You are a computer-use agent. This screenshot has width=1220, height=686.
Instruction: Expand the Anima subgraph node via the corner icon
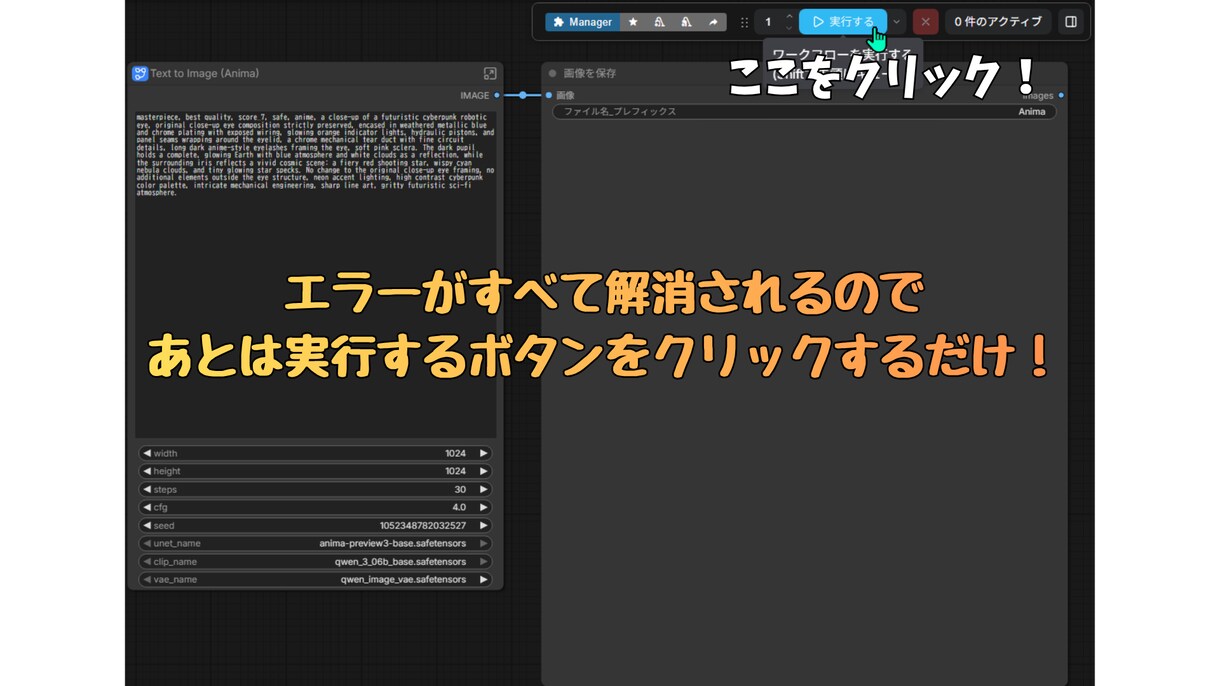tap(490, 73)
